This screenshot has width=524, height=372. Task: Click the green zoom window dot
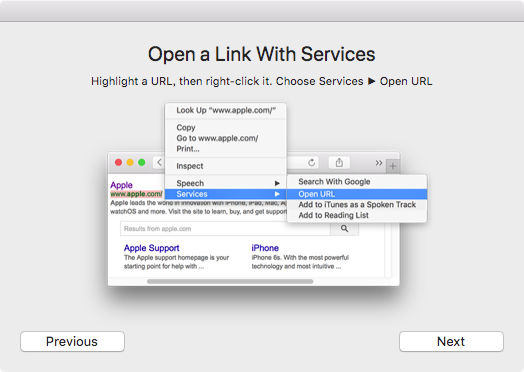click(x=142, y=162)
